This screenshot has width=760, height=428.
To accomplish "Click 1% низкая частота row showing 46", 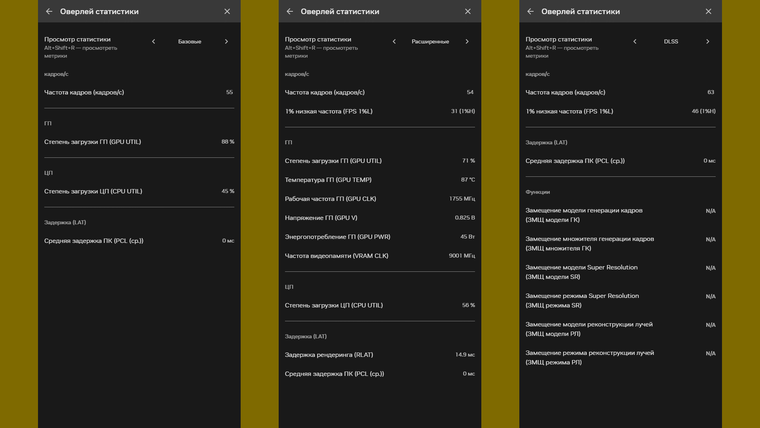I will (620, 111).
